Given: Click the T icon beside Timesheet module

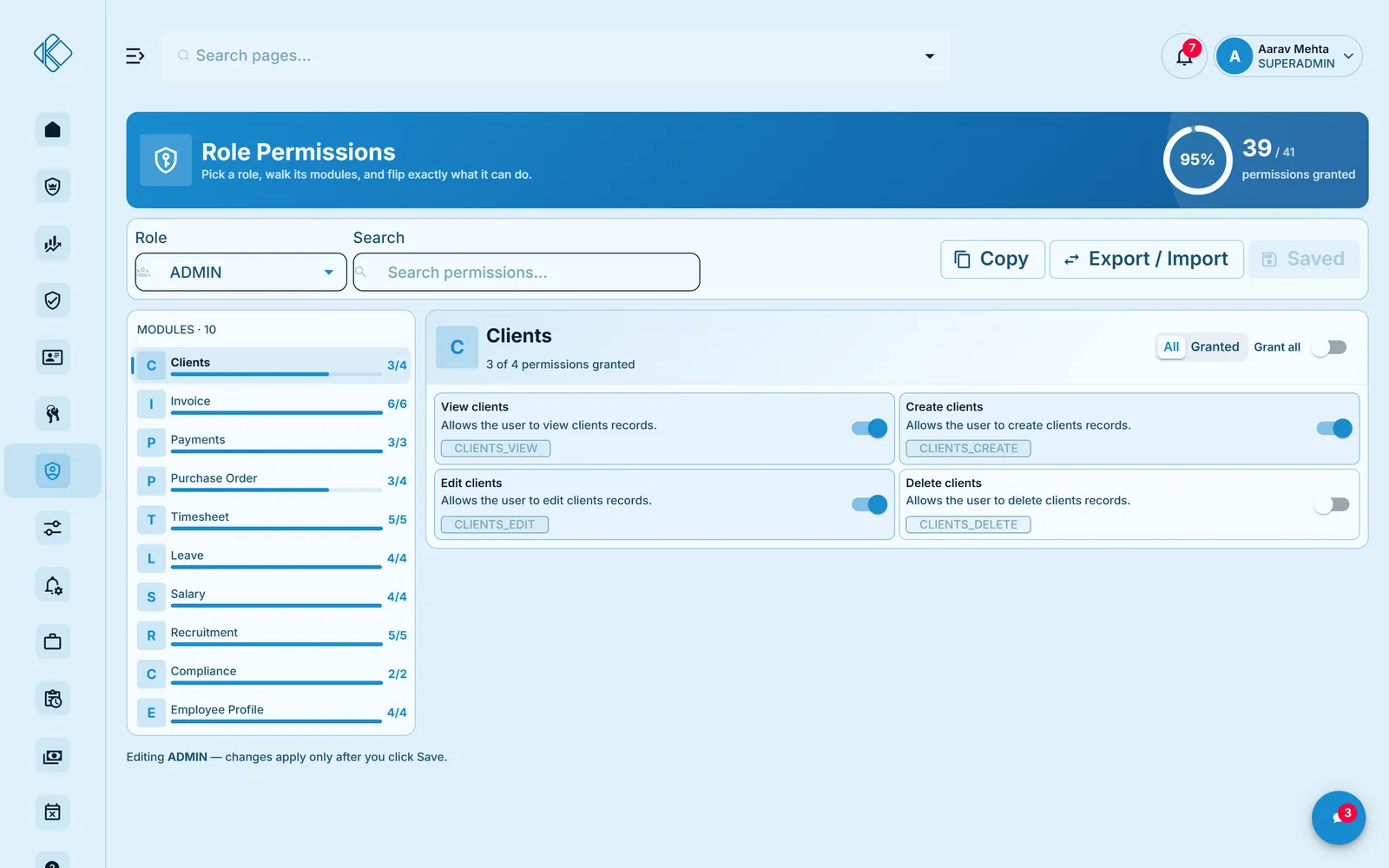Looking at the screenshot, I should coord(151,520).
